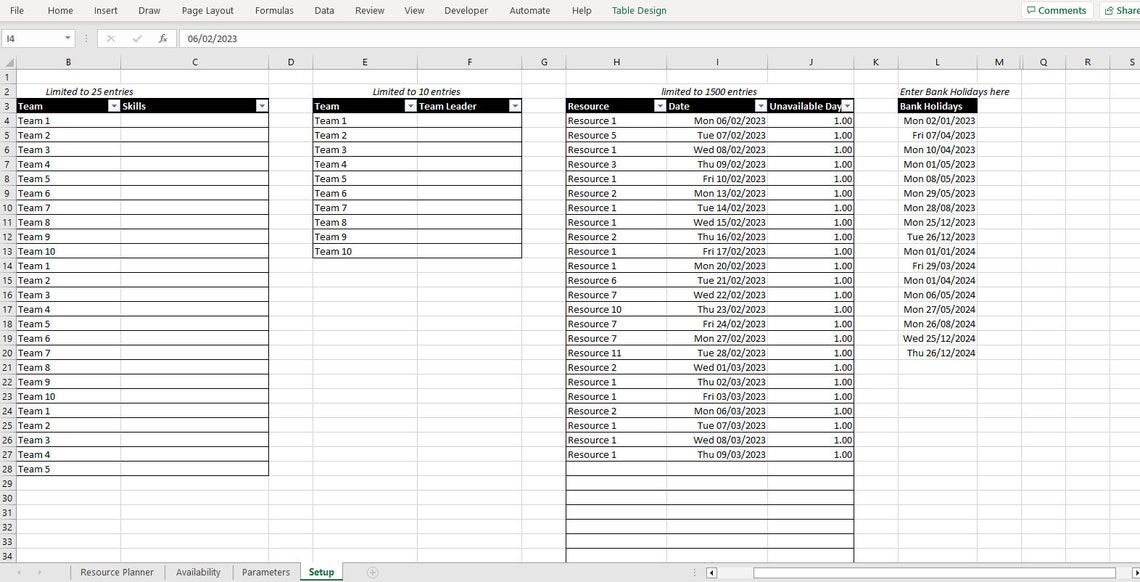Open the Unavailable Days filter dropdown
Viewport: 1140px width, 582px height.
point(848,105)
